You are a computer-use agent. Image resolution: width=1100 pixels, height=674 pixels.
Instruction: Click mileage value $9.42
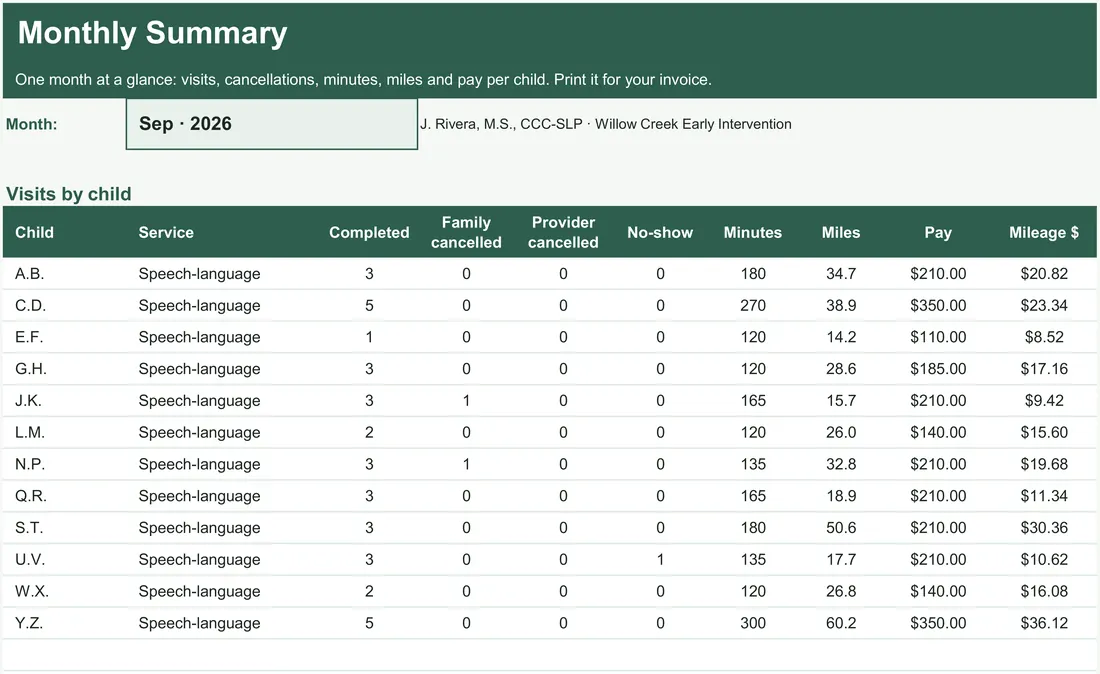coord(1044,400)
